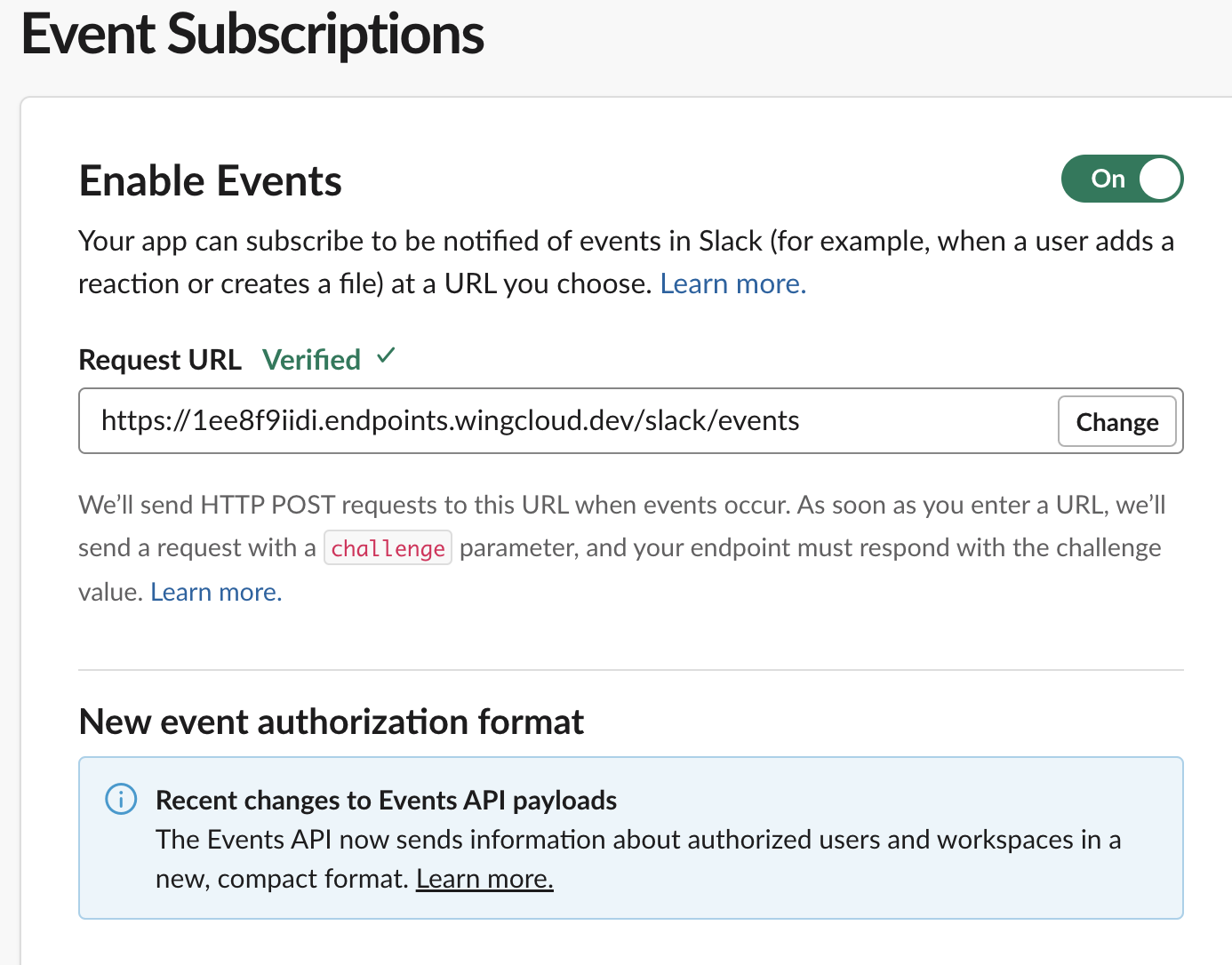The height and width of the screenshot is (965, 1232).
Task: Click the white knob of the On switch
Action: coord(1159,179)
